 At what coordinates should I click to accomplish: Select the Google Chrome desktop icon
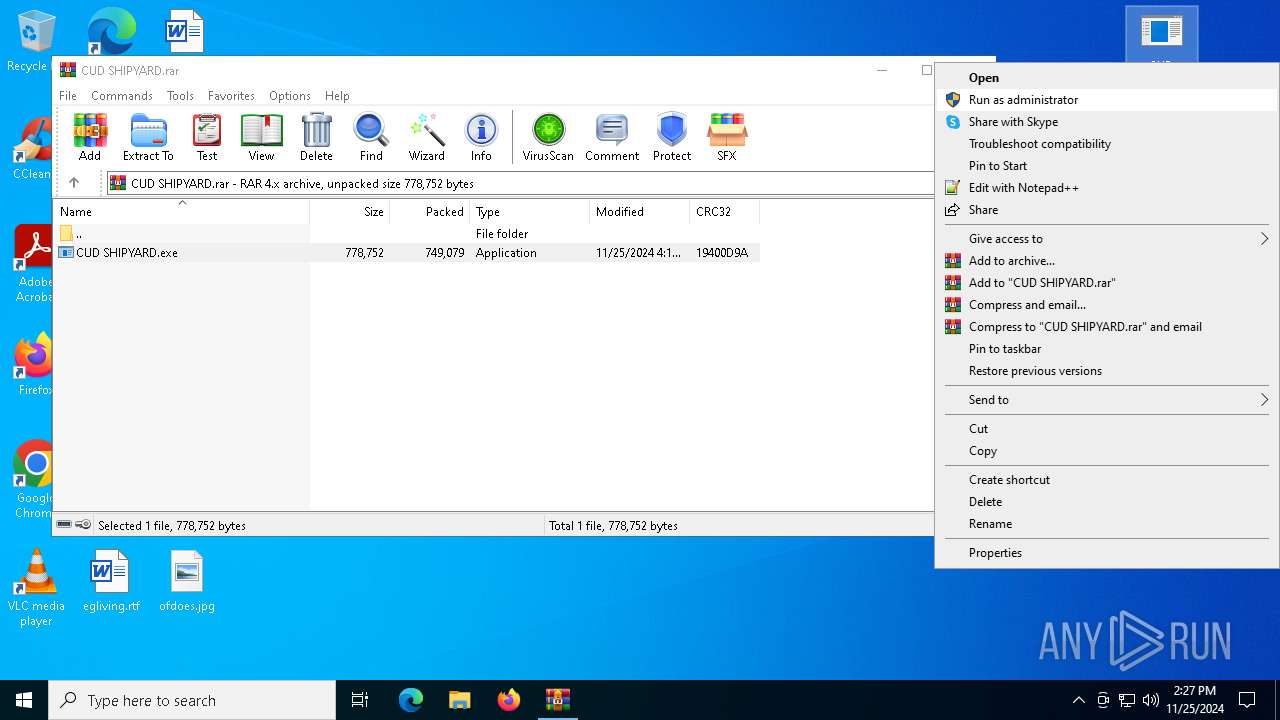pyautogui.click(x=33, y=480)
